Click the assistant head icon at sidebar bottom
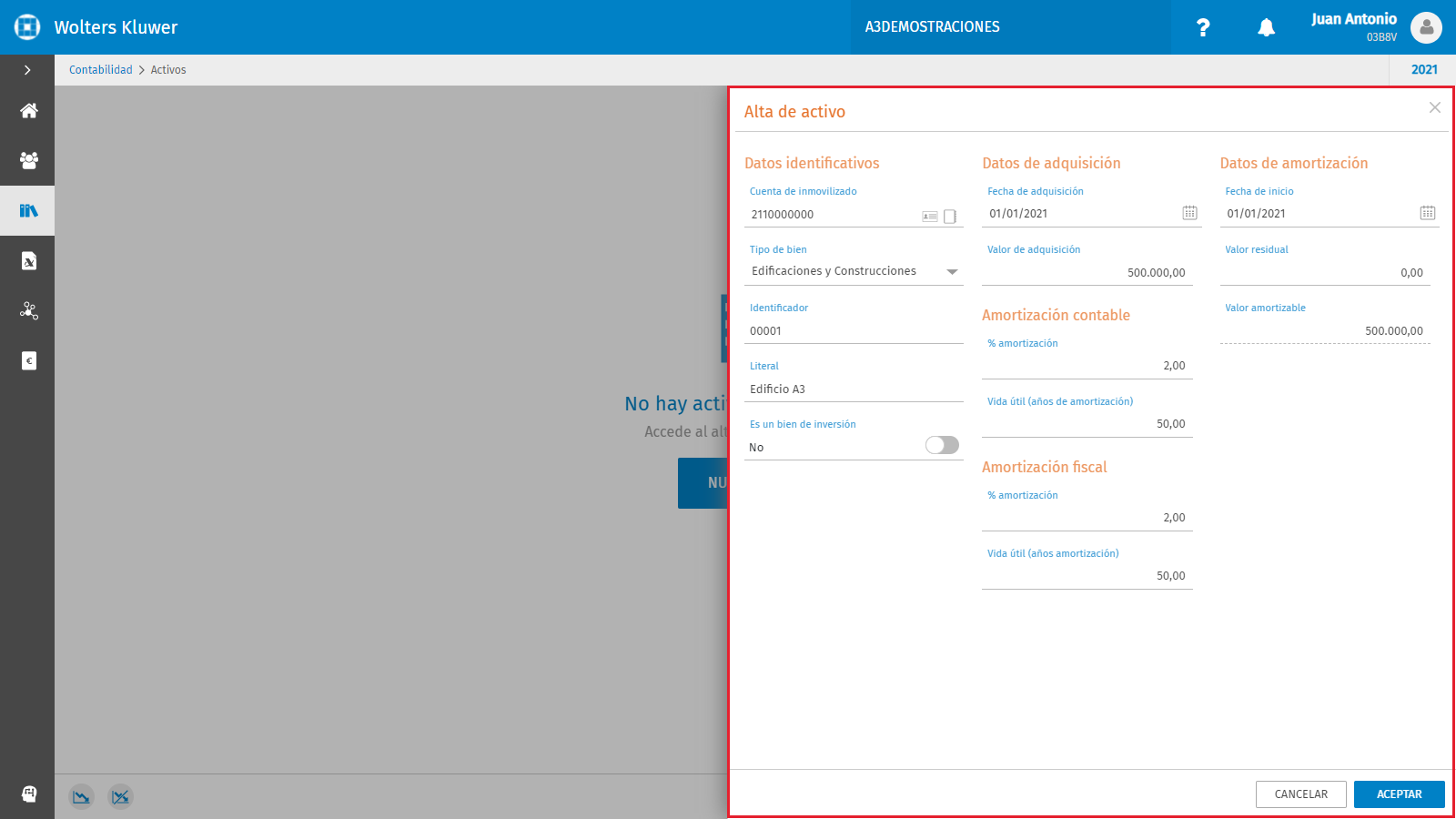The image size is (1456, 819). click(29, 794)
